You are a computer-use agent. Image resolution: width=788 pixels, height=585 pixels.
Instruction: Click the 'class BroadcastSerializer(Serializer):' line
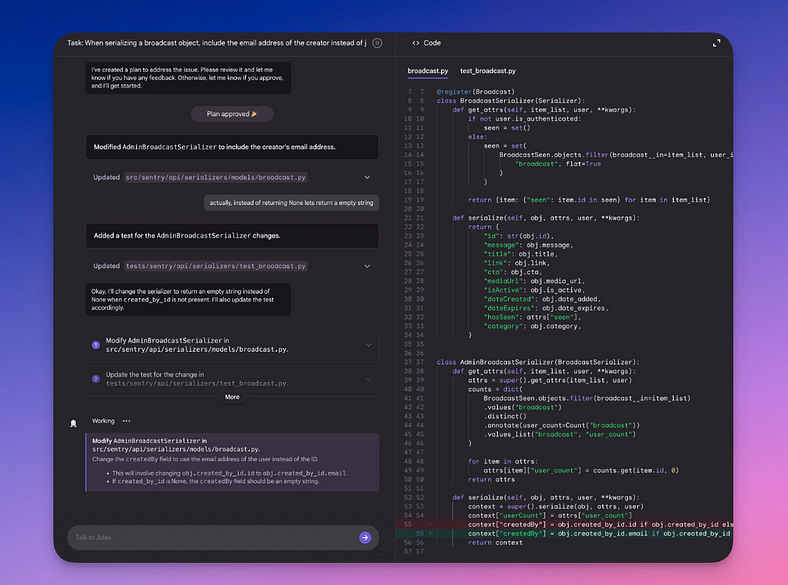click(x=511, y=101)
